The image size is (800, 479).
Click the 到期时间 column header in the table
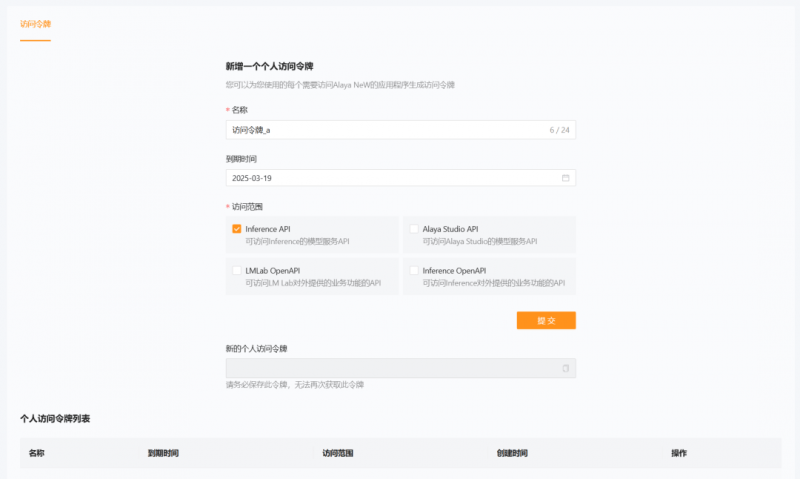163,453
